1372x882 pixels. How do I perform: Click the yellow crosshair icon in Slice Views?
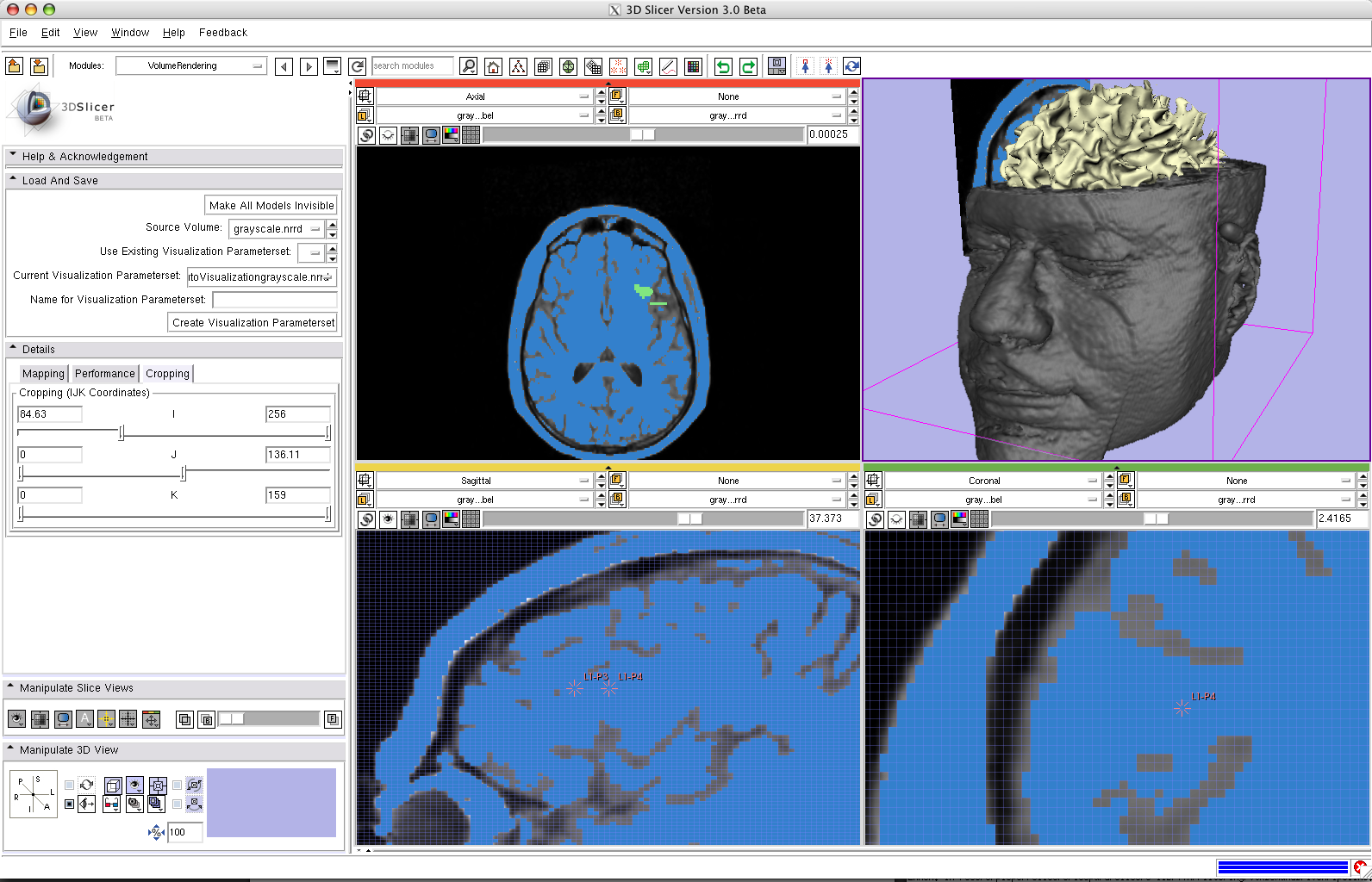106,719
